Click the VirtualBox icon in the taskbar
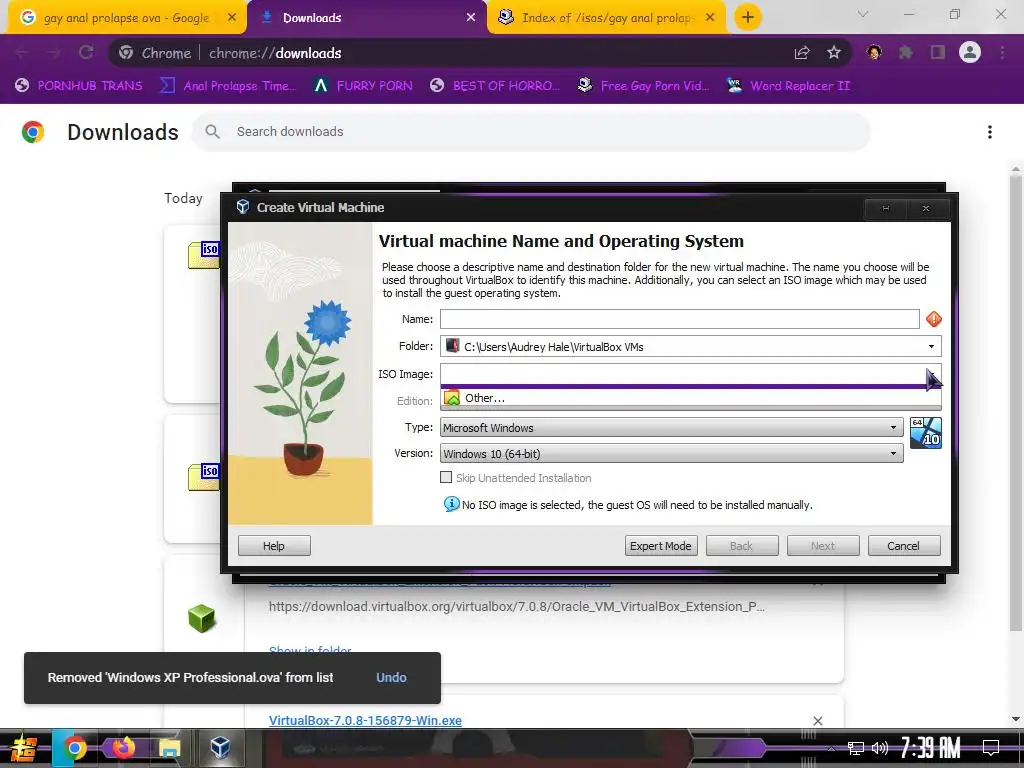The width and height of the screenshot is (1024, 768). point(220,747)
